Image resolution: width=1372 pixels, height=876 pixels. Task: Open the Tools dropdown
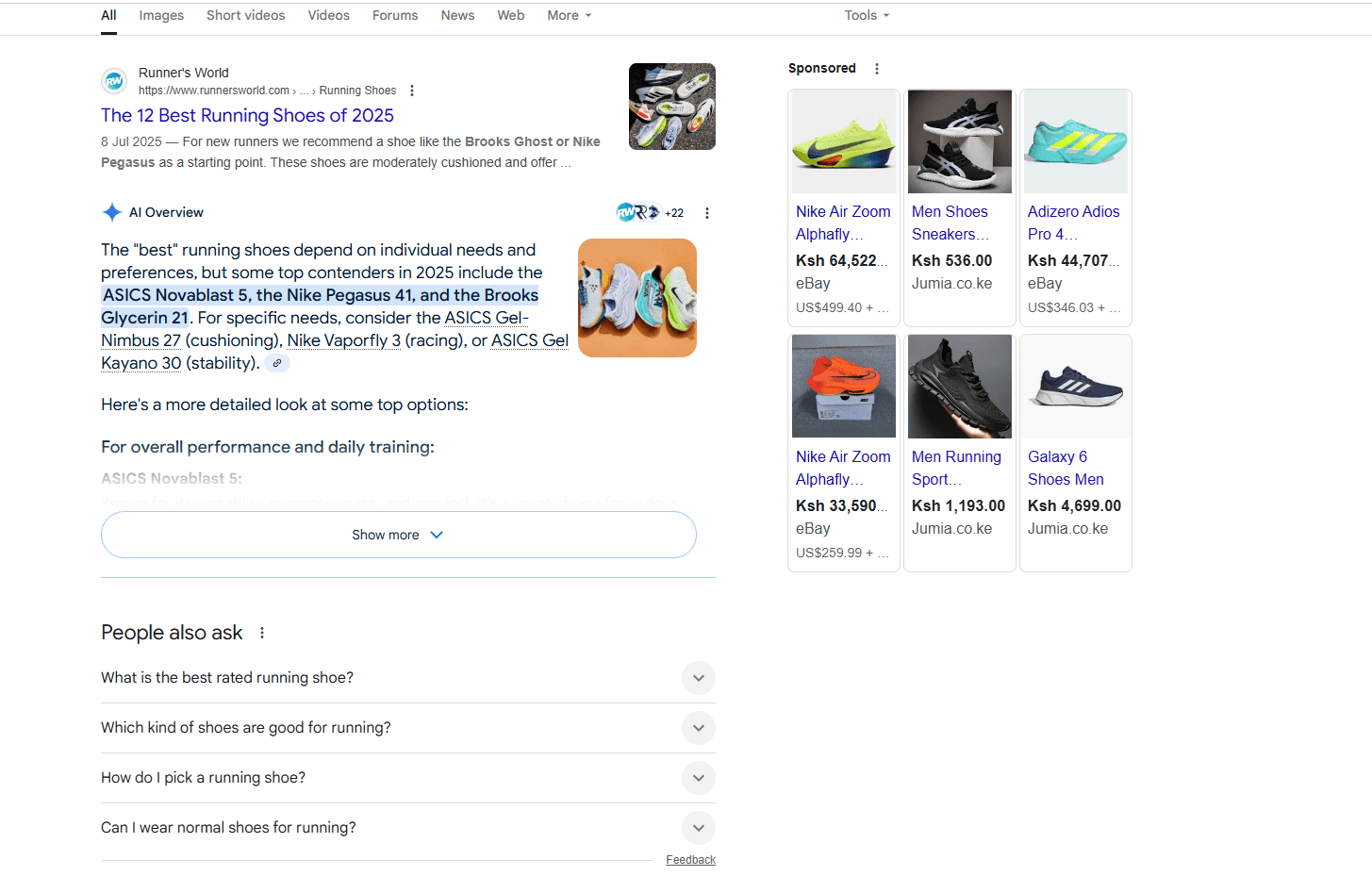[867, 15]
